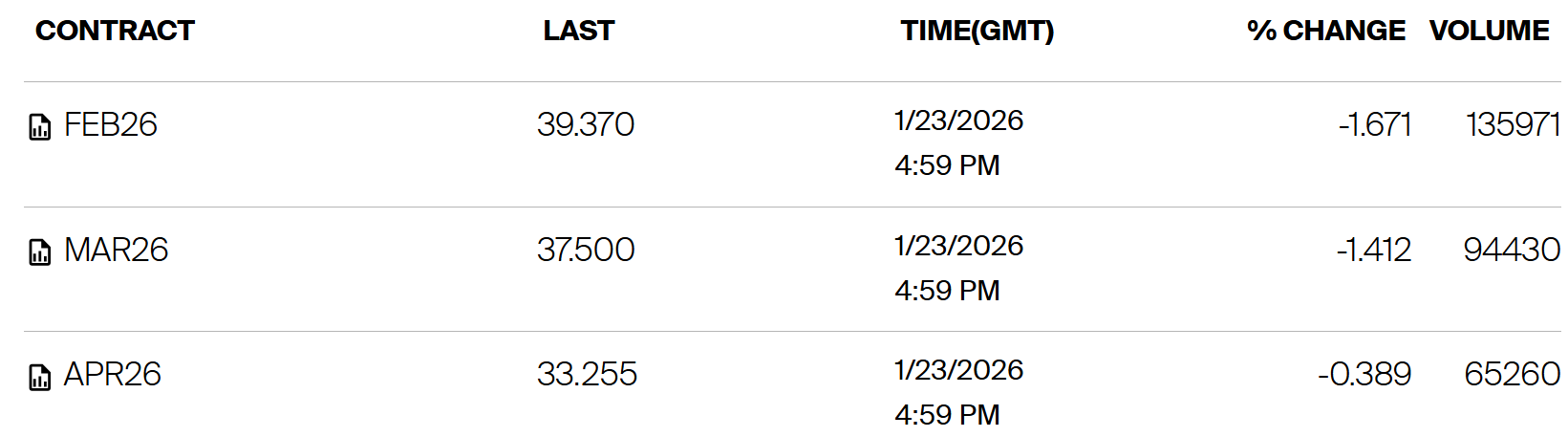Click the -1.412 percent change value
Viewport: 1568px width, 437px height.
pos(1373,250)
